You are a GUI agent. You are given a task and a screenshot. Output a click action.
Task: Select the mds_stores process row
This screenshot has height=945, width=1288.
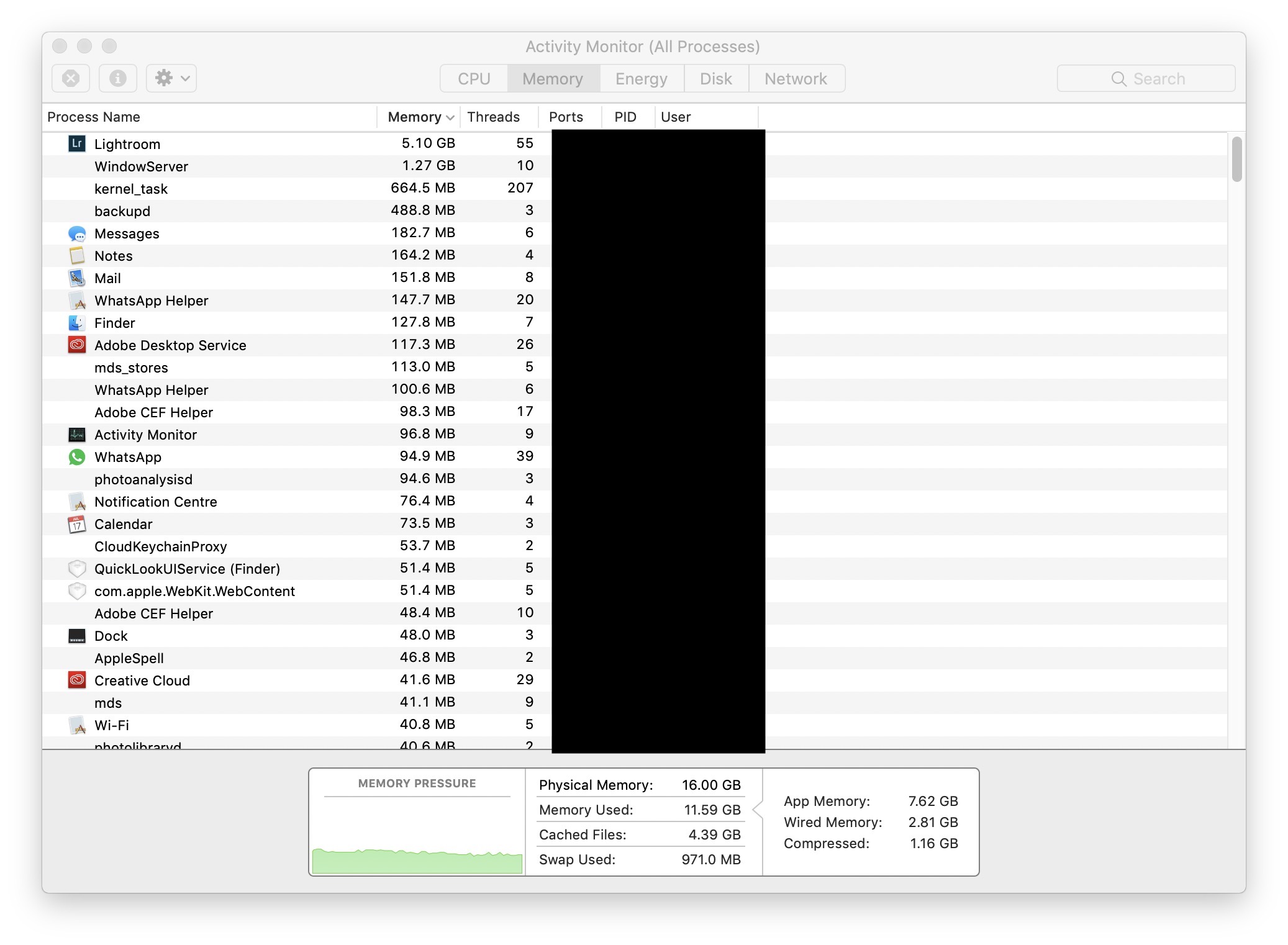pos(635,368)
